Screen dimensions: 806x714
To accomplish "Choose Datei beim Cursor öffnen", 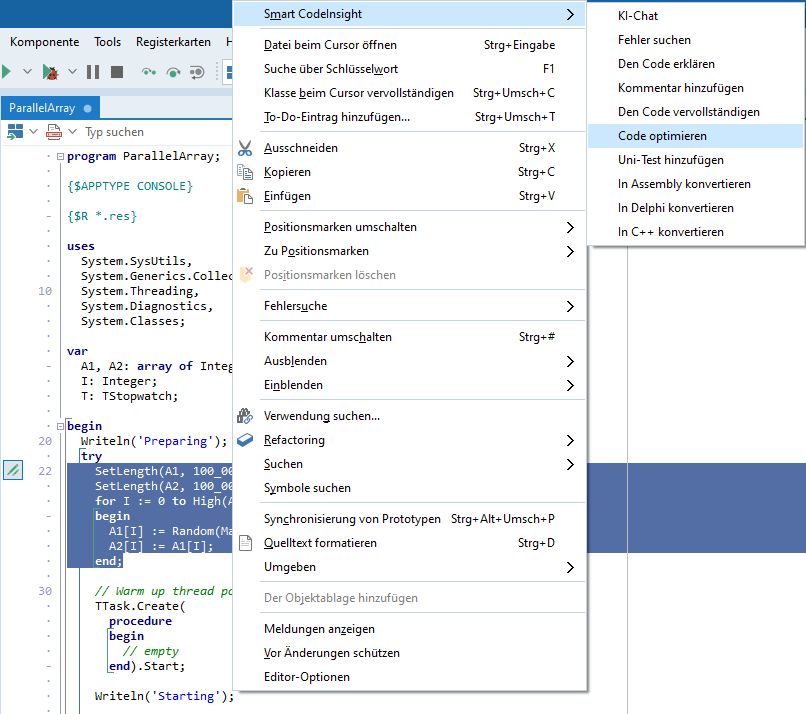I will click(x=409, y=45).
